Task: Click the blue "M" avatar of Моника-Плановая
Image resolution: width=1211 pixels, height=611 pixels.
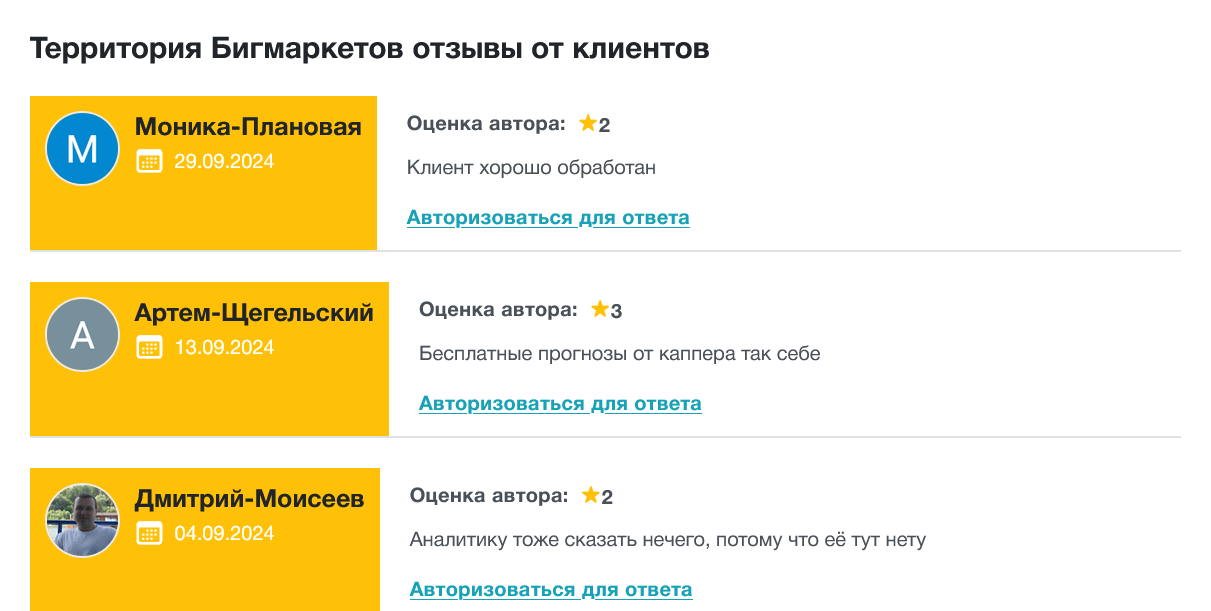Action: coord(82,149)
